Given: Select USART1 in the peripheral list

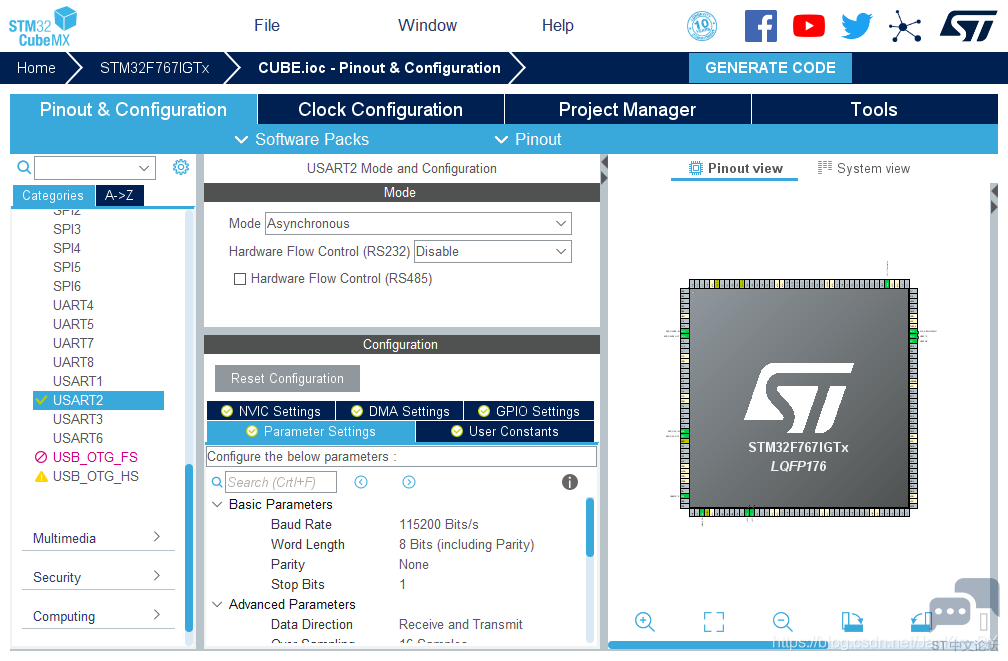Looking at the screenshot, I should (x=78, y=381).
